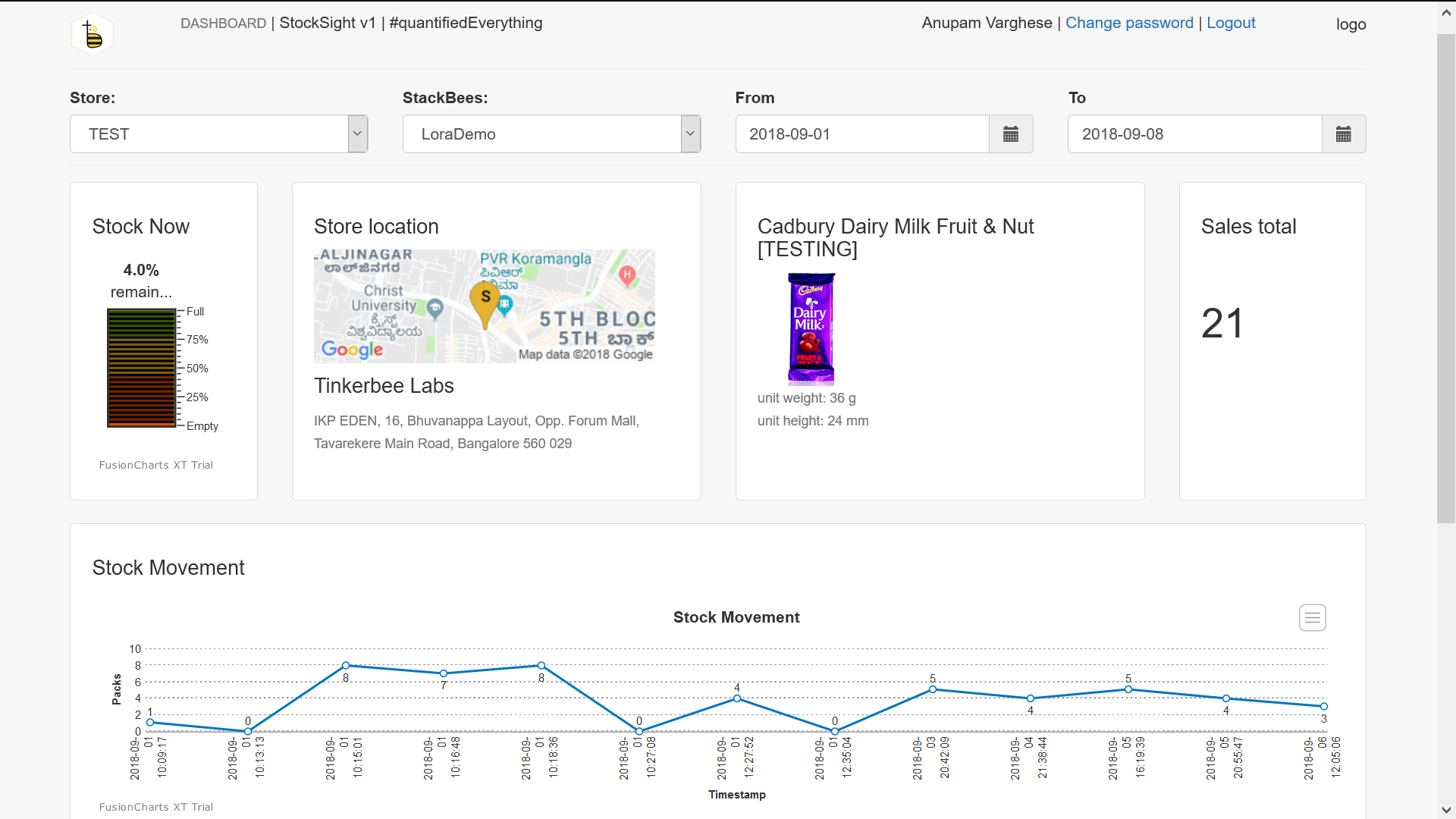
Task: Open the DASHBOARD menu item
Action: click(223, 24)
